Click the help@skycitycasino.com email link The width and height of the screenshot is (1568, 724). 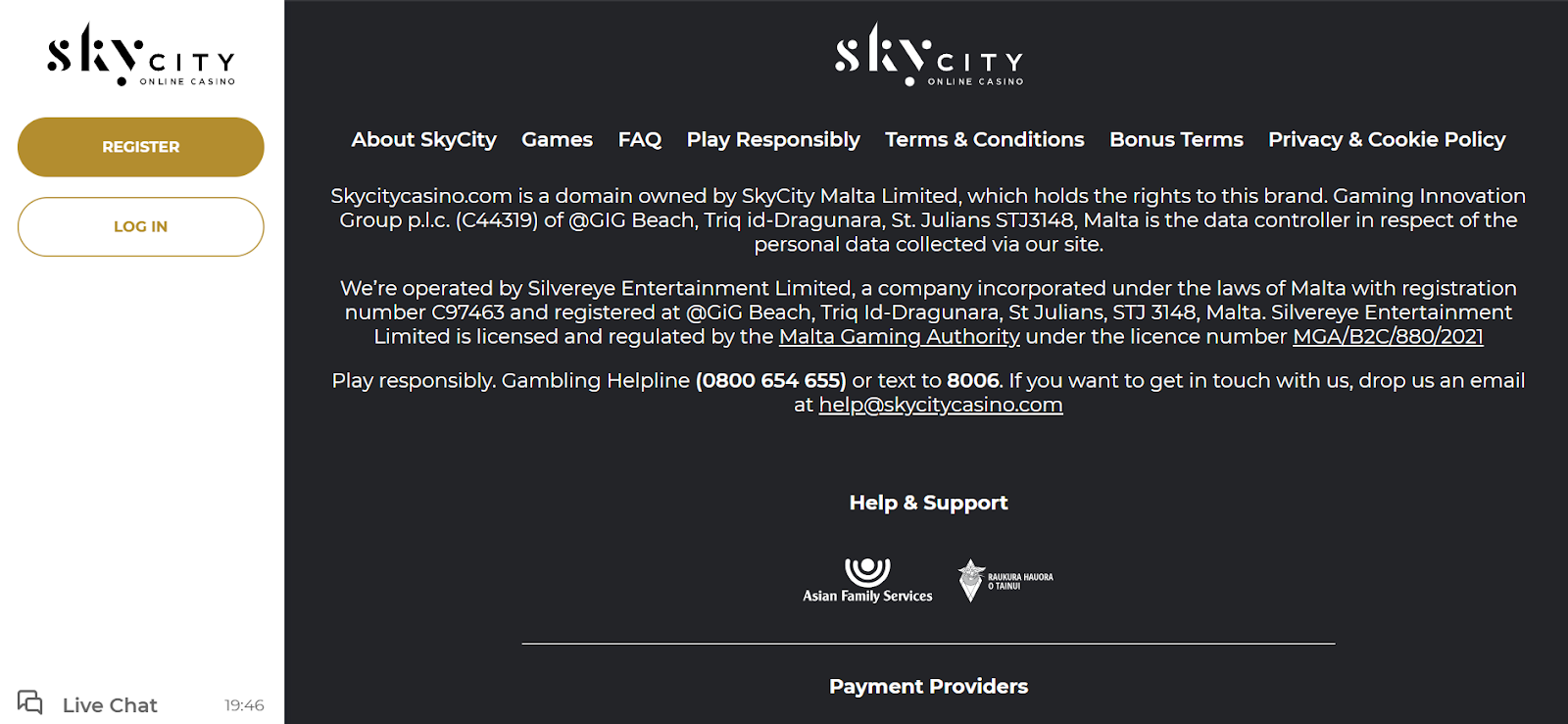point(940,405)
